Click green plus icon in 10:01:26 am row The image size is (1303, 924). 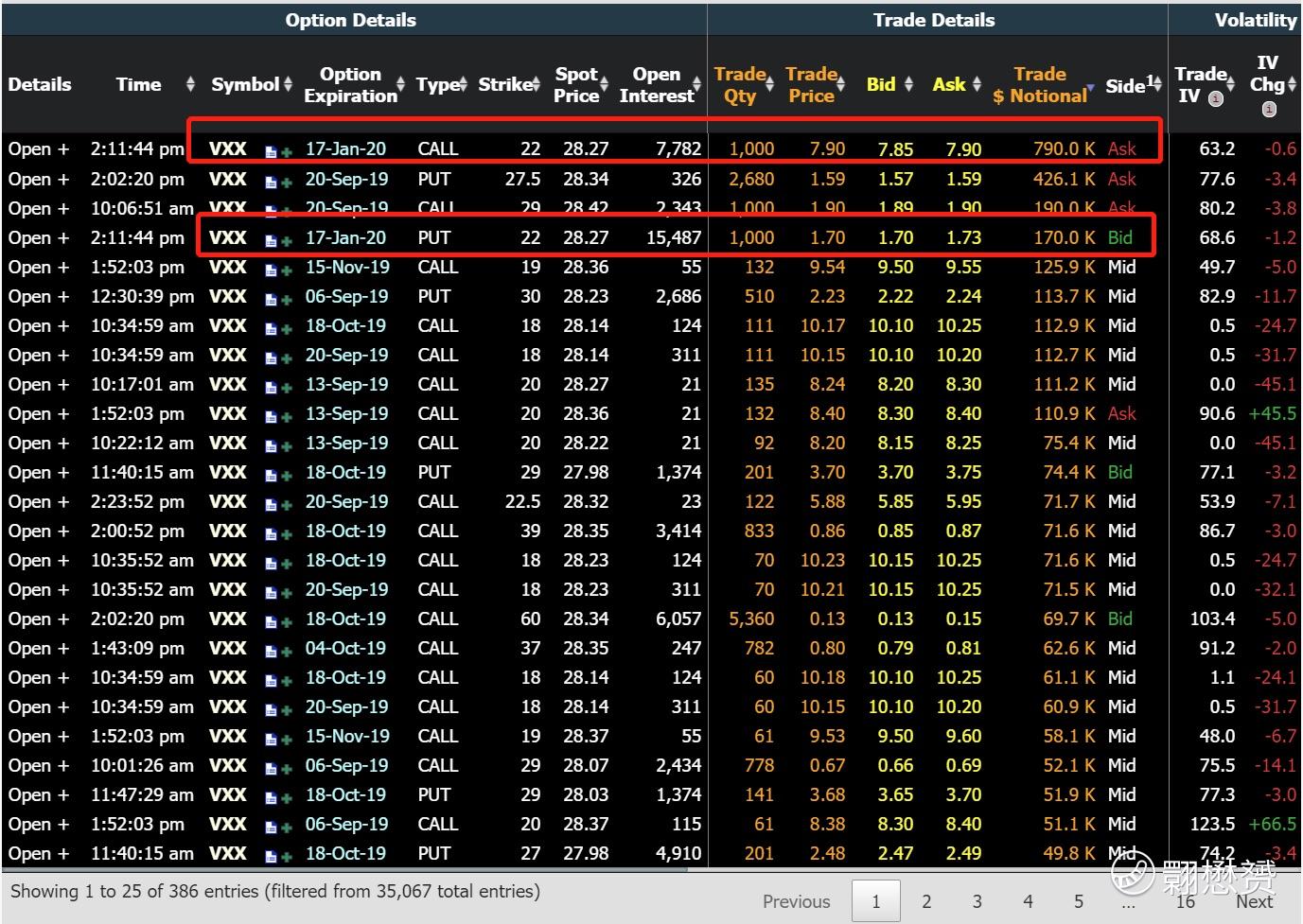click(x=286, y=768)
